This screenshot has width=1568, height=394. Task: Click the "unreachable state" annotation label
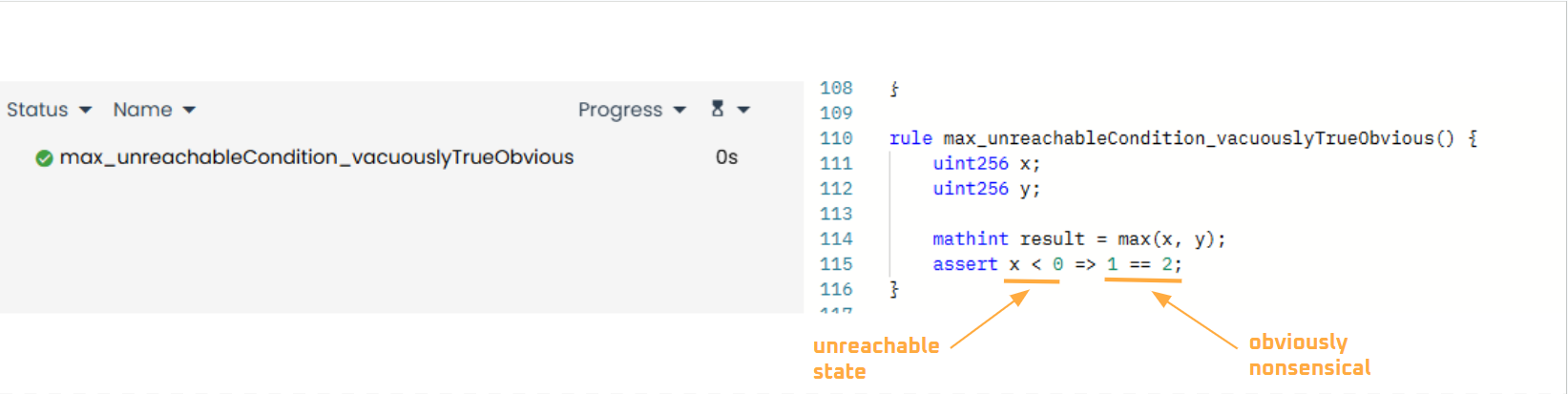pyautogui.click(x=875, y=359)
